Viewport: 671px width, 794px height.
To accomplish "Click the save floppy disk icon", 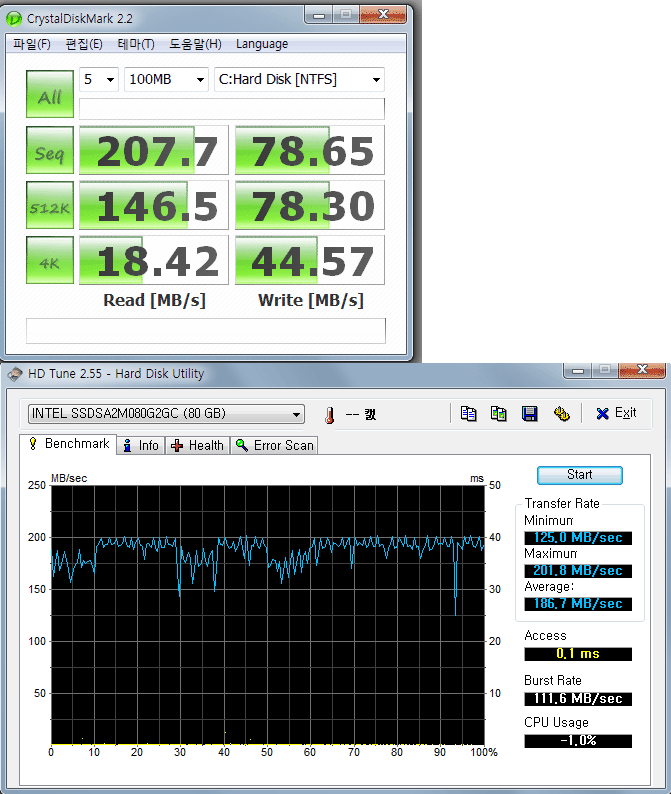I will 530,414.
